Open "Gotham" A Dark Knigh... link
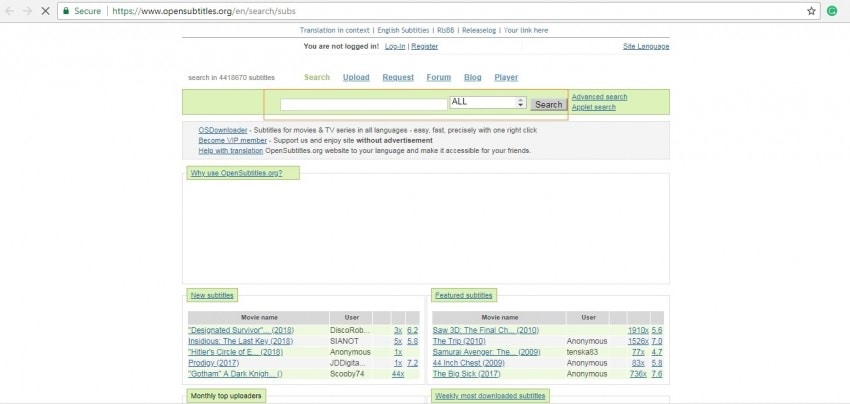Screen dimensions: 850x404 (x=235, y=374)
